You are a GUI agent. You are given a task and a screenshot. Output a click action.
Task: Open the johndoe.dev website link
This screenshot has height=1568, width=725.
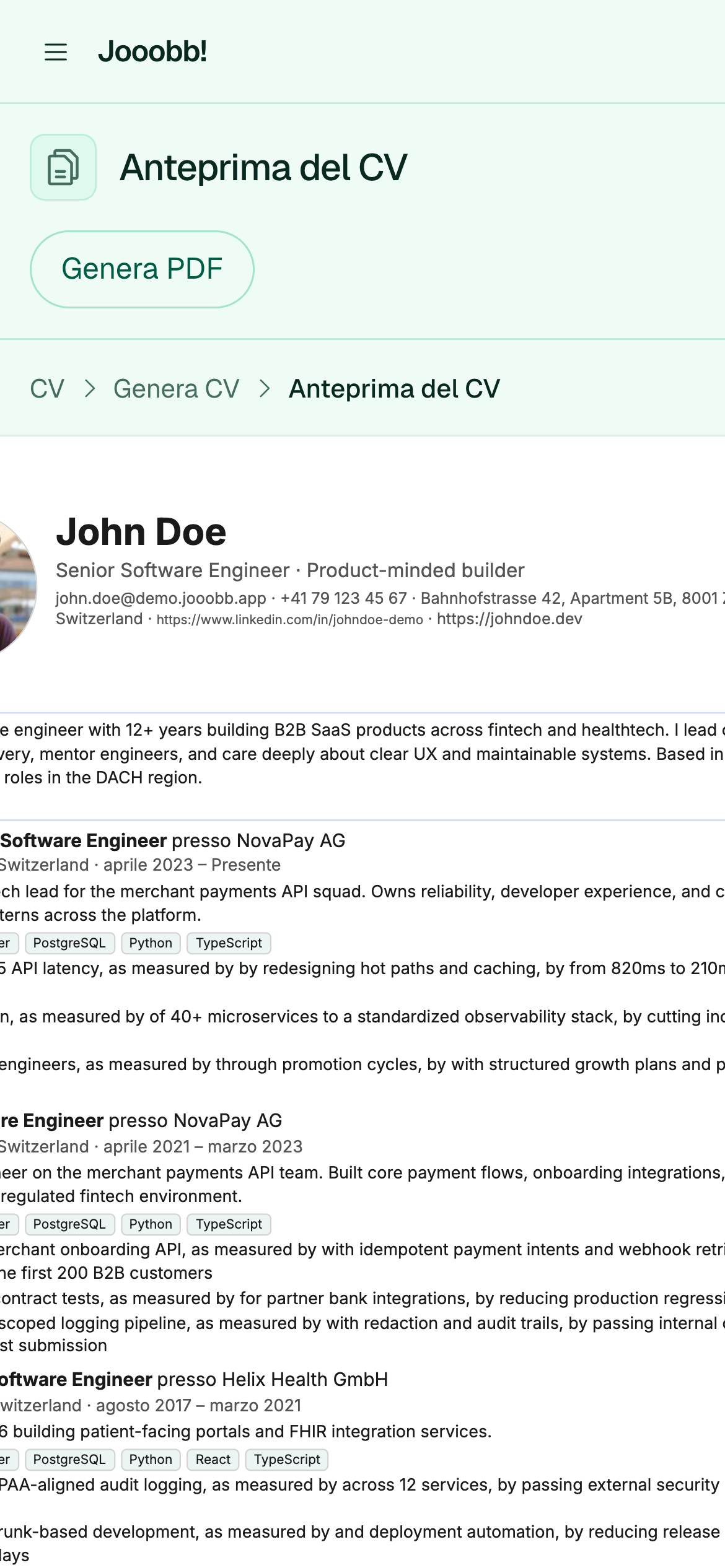pyautogui.click(x=509, y=619)
